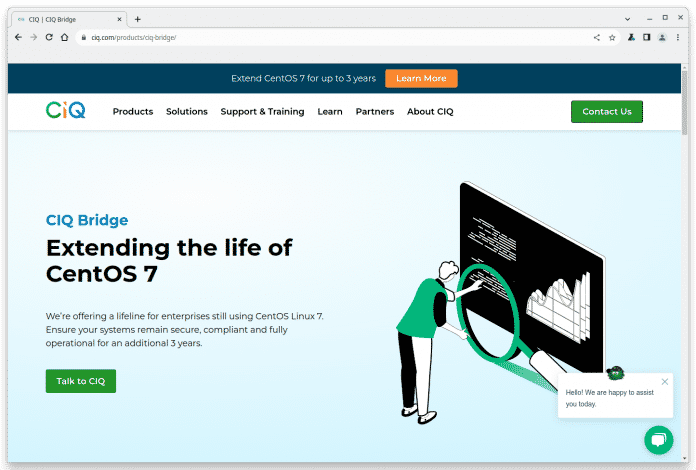
Task: Expand the Products navigation menu
Action: tap(132, 112)
